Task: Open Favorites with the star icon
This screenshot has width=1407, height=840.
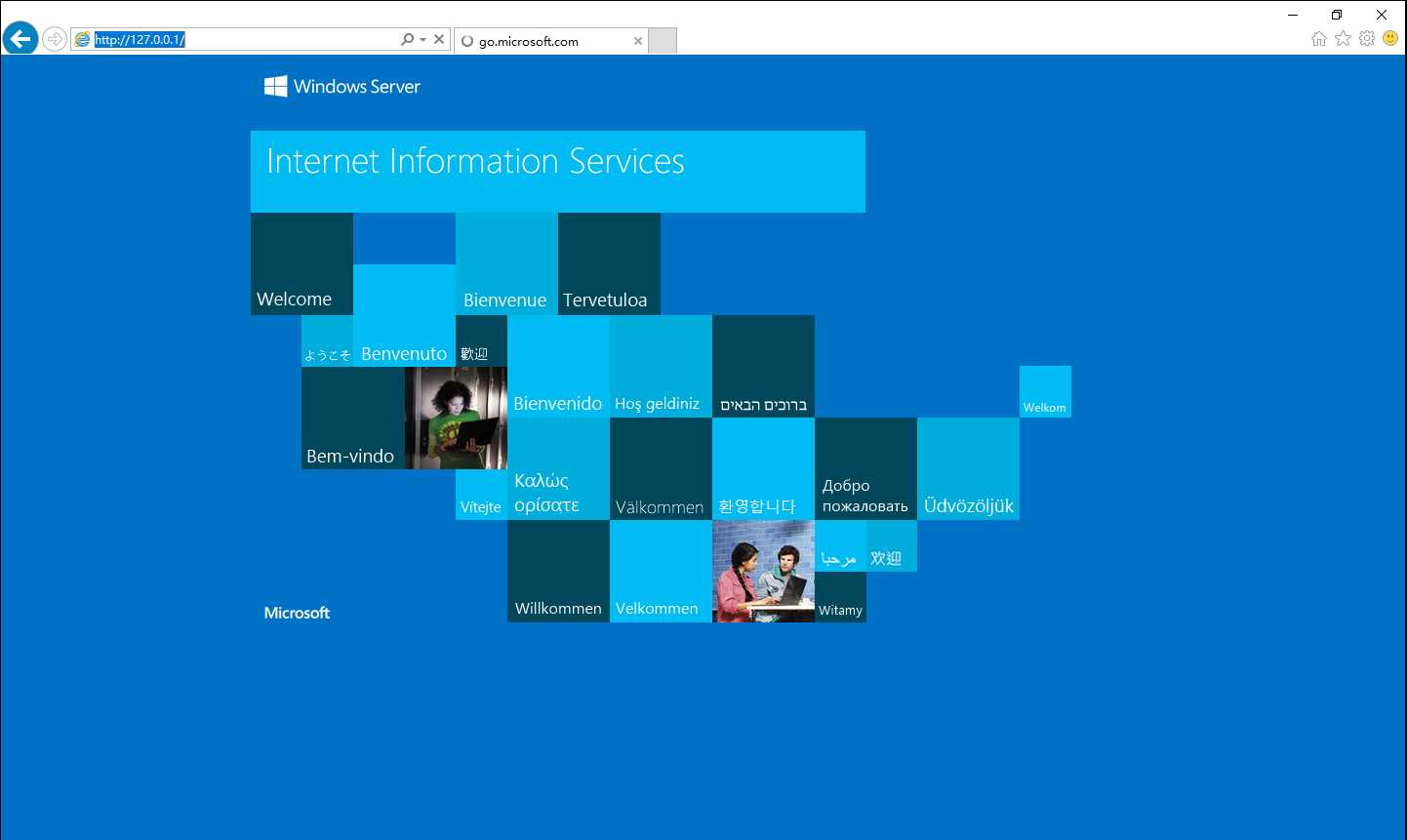Action: pos(1343,39)
